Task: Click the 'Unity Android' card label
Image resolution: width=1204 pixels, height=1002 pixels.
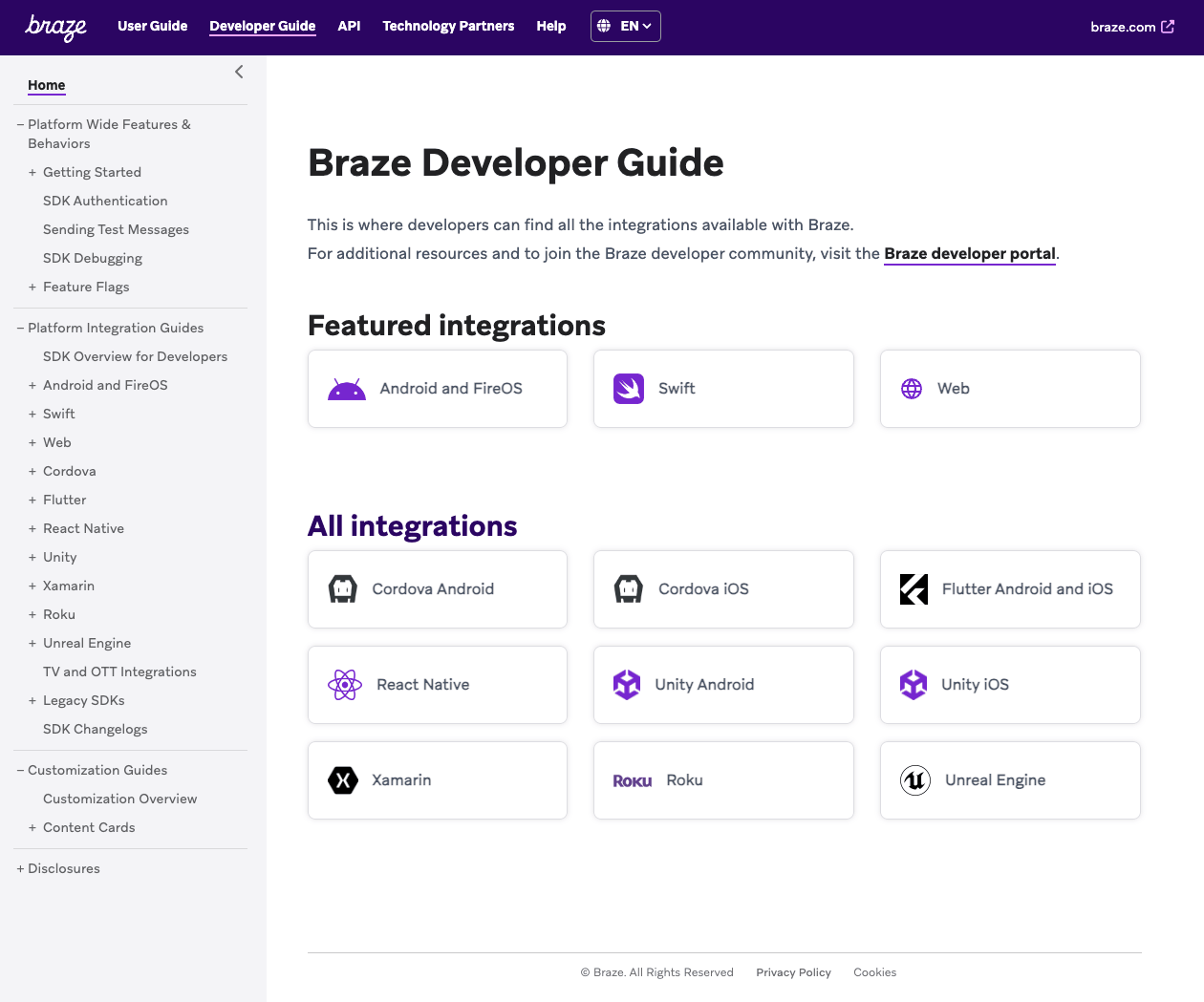Action: coord(704,685)
